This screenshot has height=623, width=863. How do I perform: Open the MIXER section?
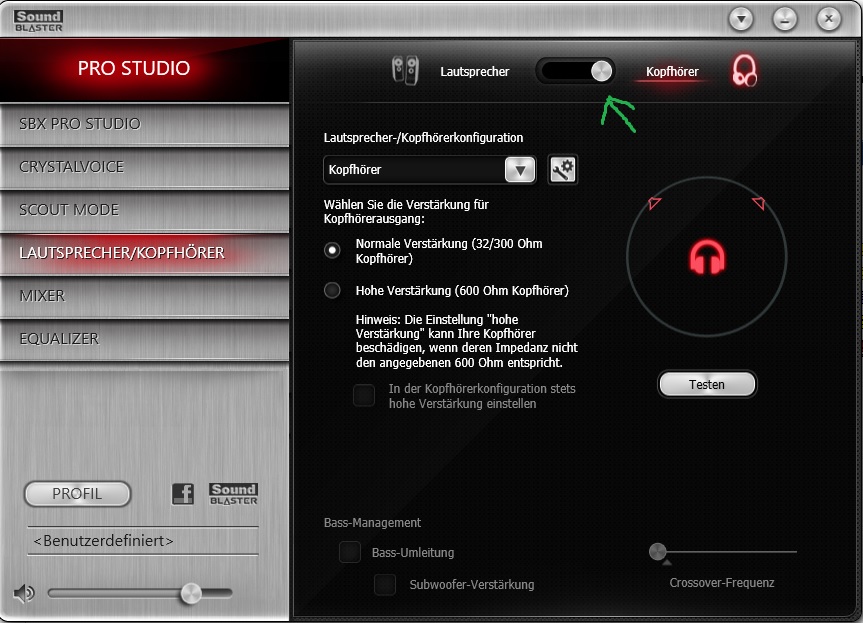144,296
